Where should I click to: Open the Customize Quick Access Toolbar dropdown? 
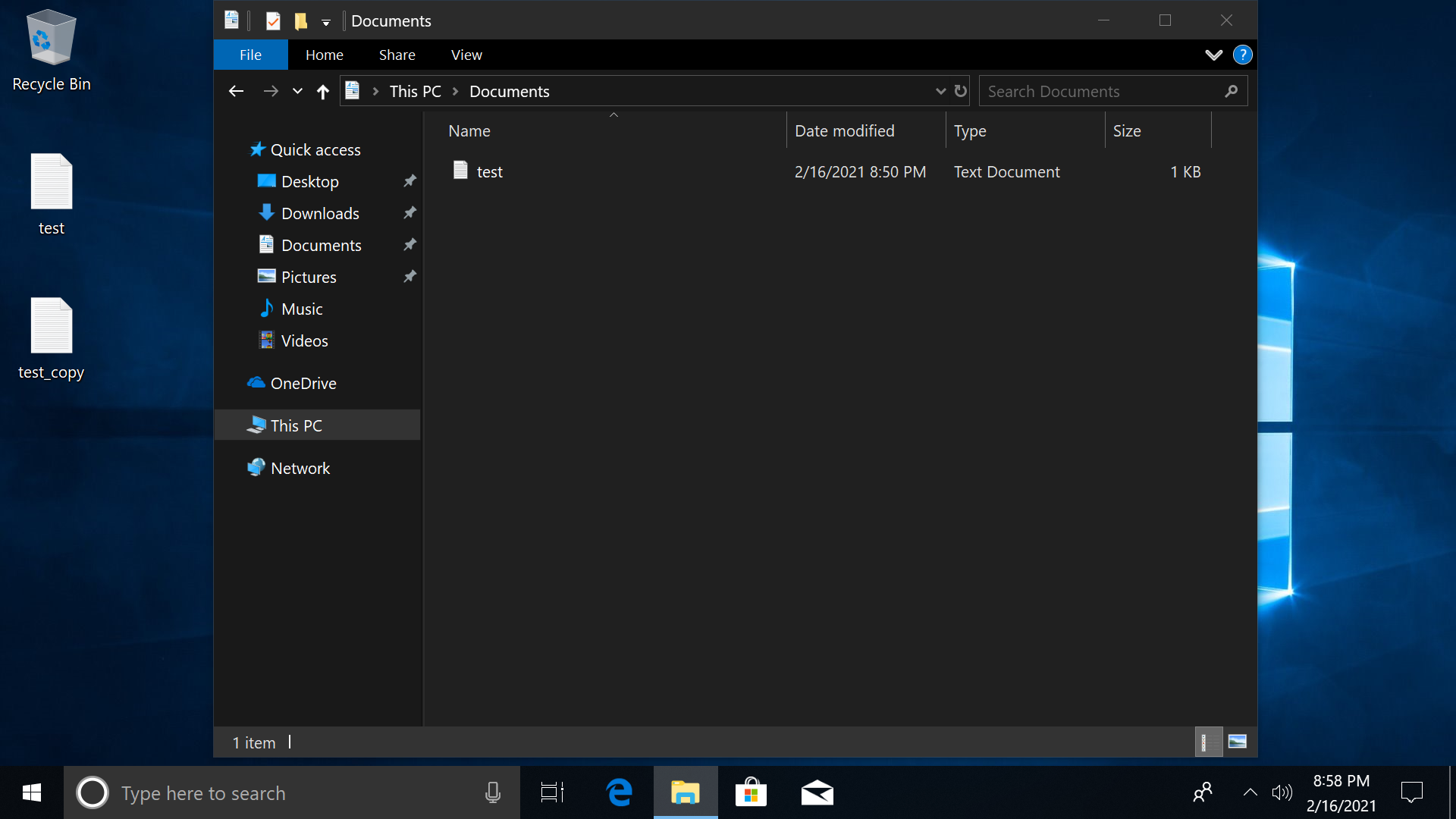click(x=326, y=22)
